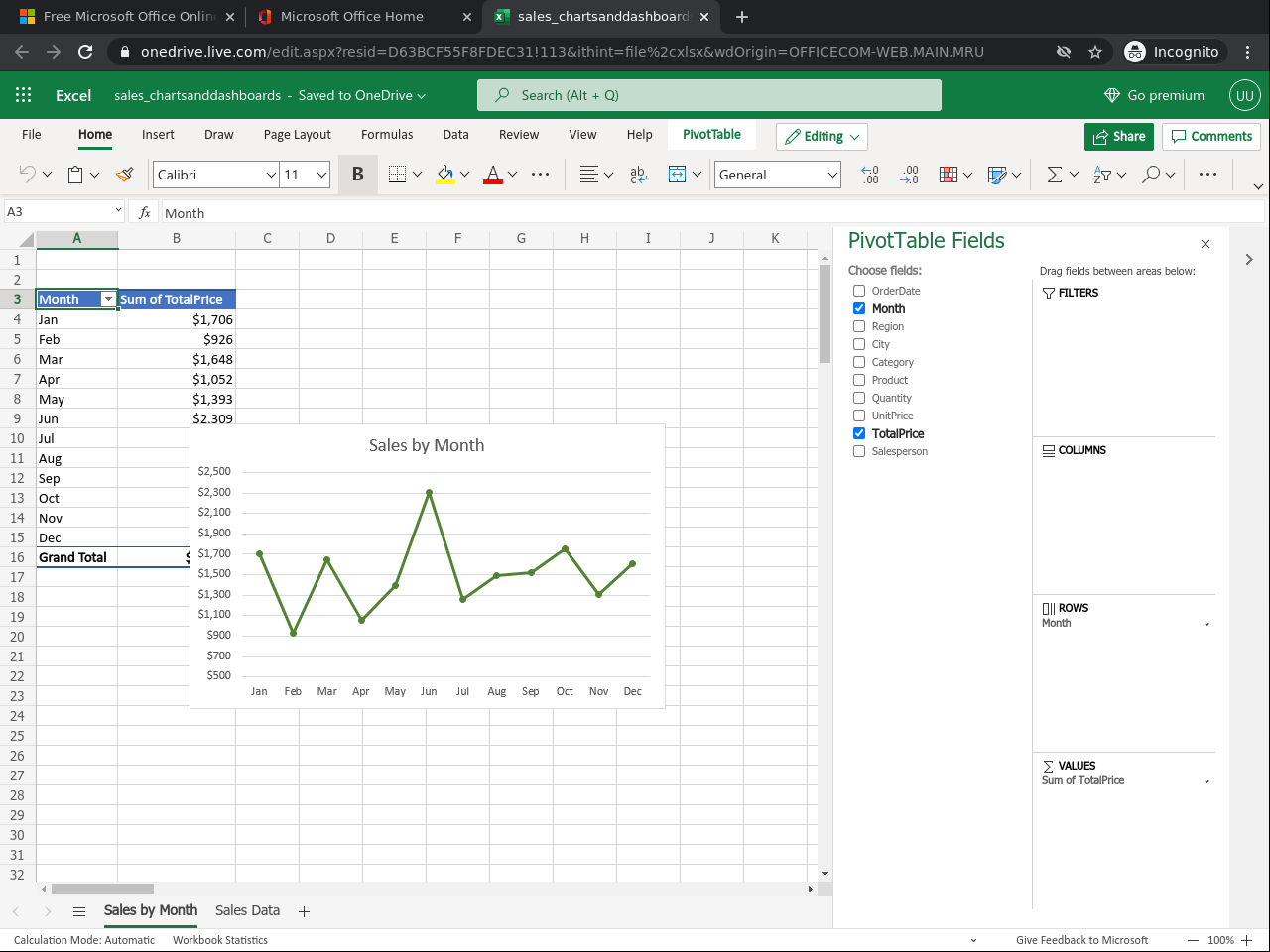The height and width of the screenshot is (952, 1270).
Task: Click Give Feedback to Microsoft
Action: point(1081,940)
